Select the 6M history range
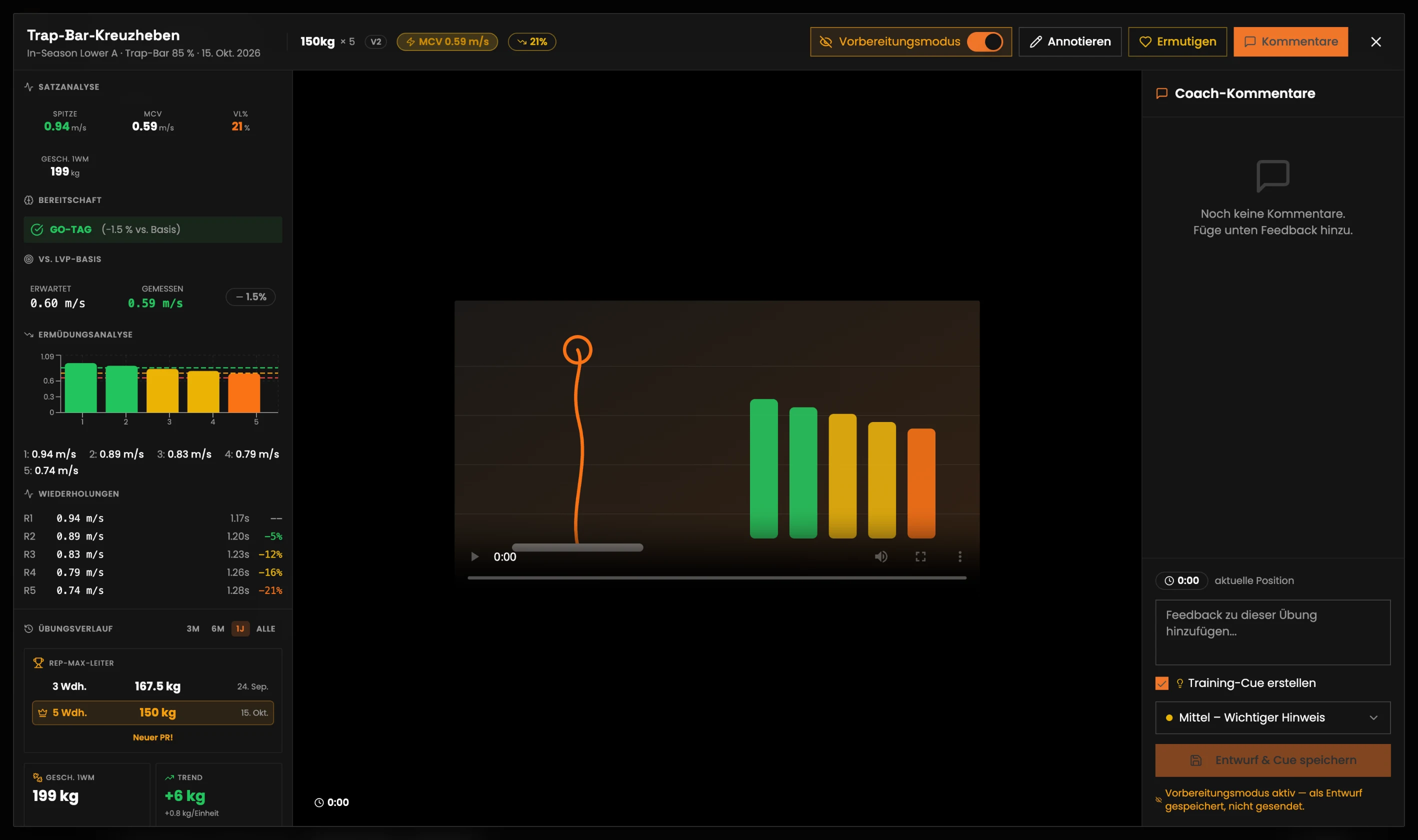 (x=218, y=628)
